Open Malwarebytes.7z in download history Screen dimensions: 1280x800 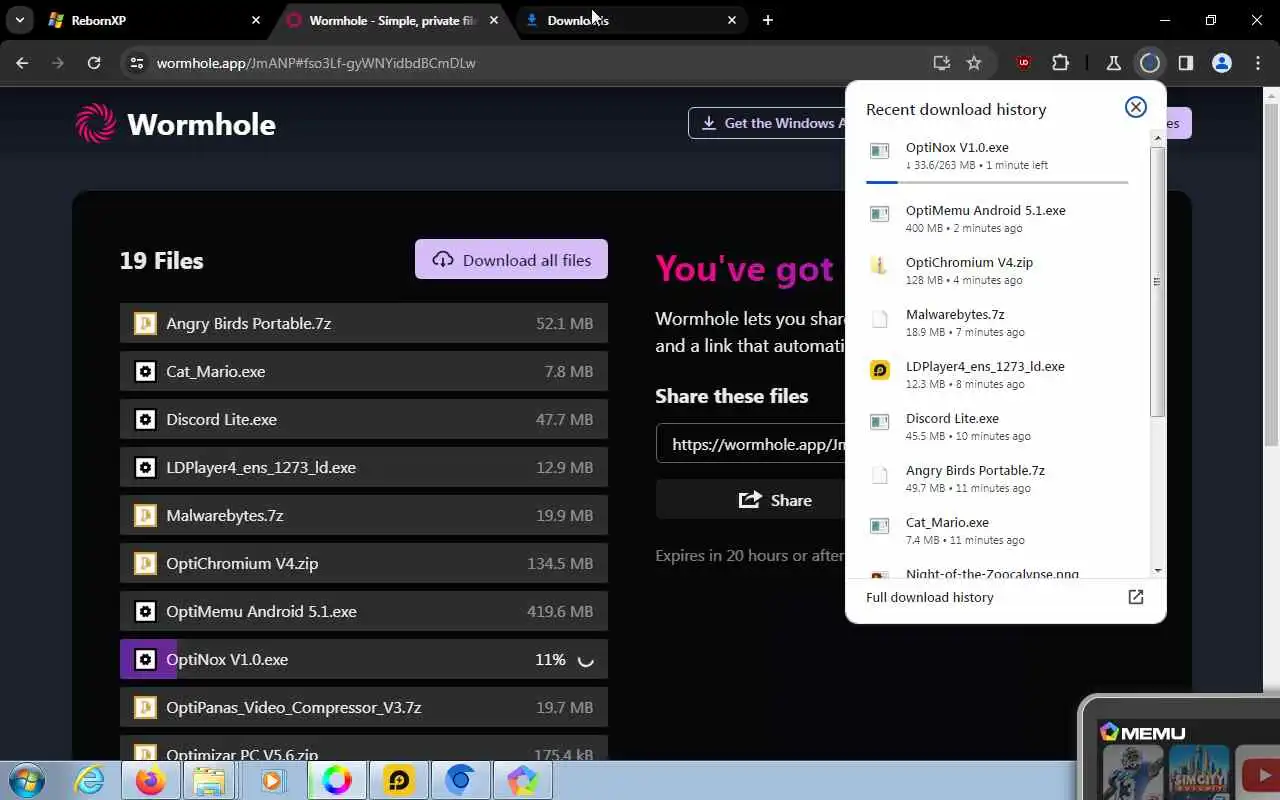click(997, 323)
